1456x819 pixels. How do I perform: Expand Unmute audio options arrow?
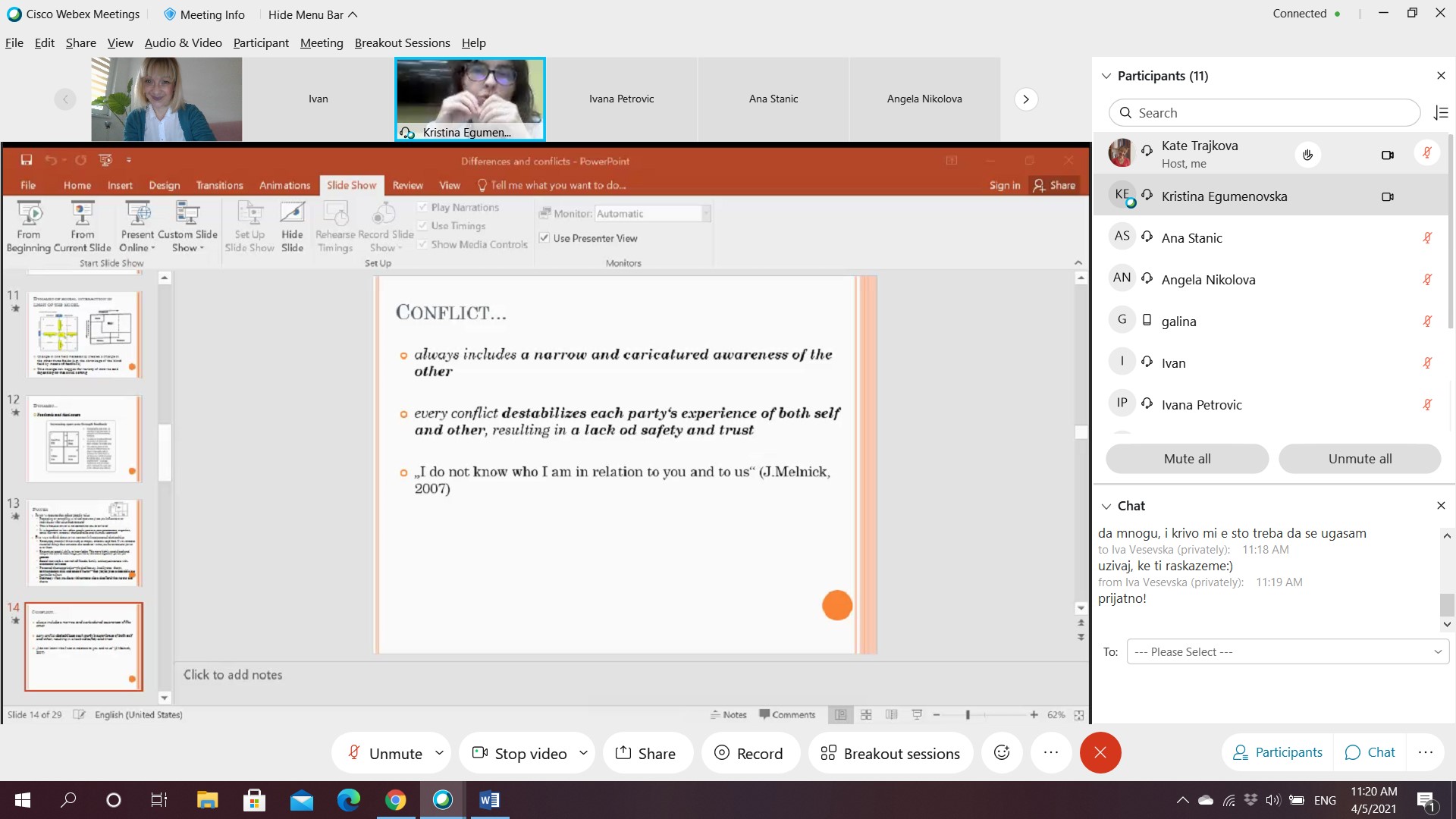(x=439, y=753)
